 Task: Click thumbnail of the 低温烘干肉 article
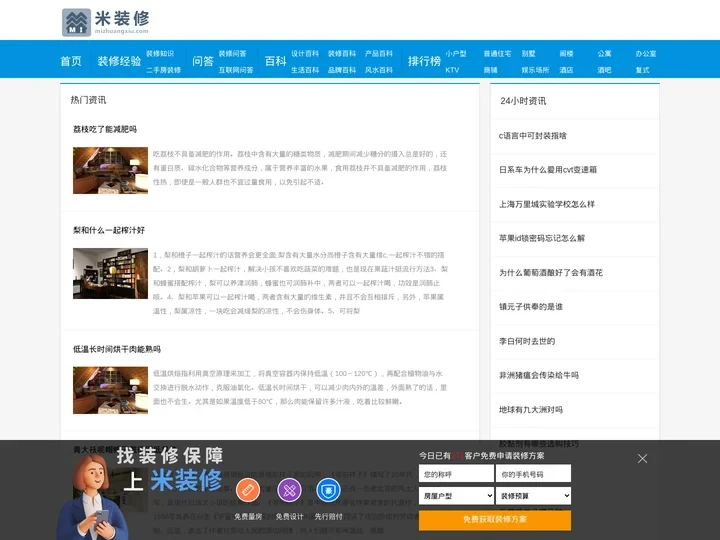pos(110,390)
